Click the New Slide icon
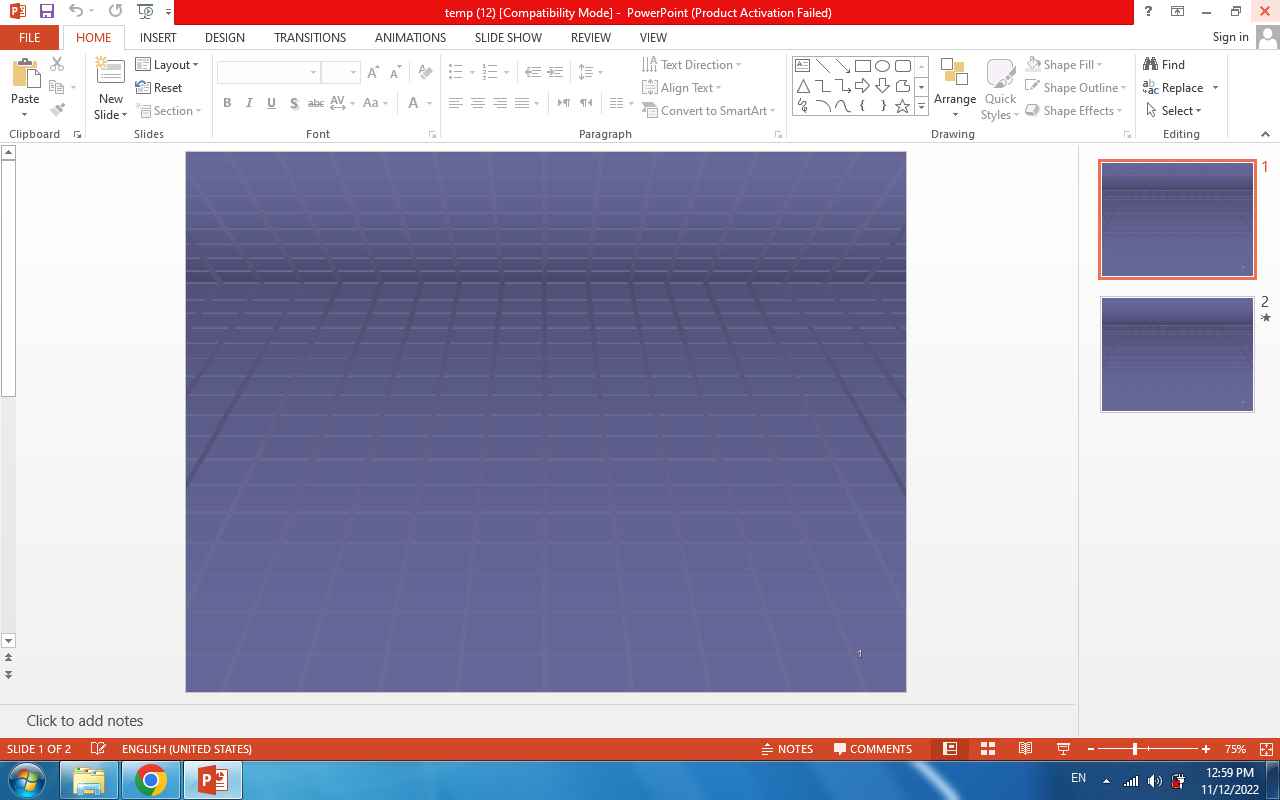This screenshot has width=1280, height=800. click(x=110, y=74)
